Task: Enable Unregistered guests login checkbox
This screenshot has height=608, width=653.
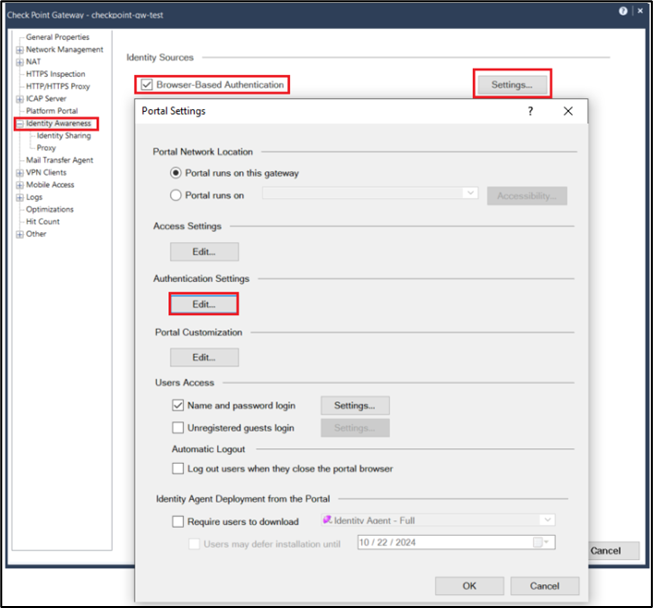Action: [x=179, y=428]
